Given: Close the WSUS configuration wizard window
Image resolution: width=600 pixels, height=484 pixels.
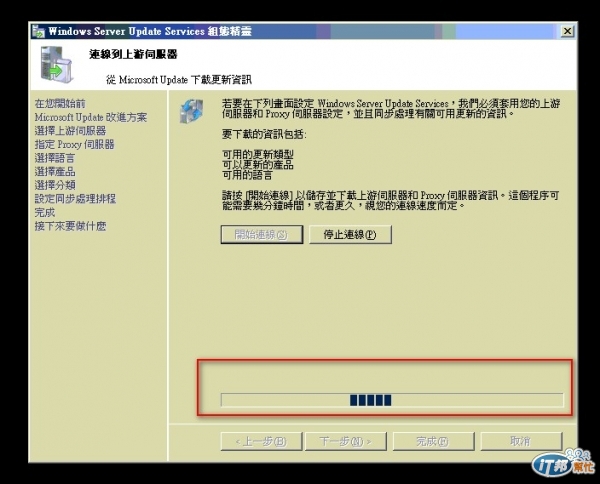Looking at the screenshot, I should [567, 31].
